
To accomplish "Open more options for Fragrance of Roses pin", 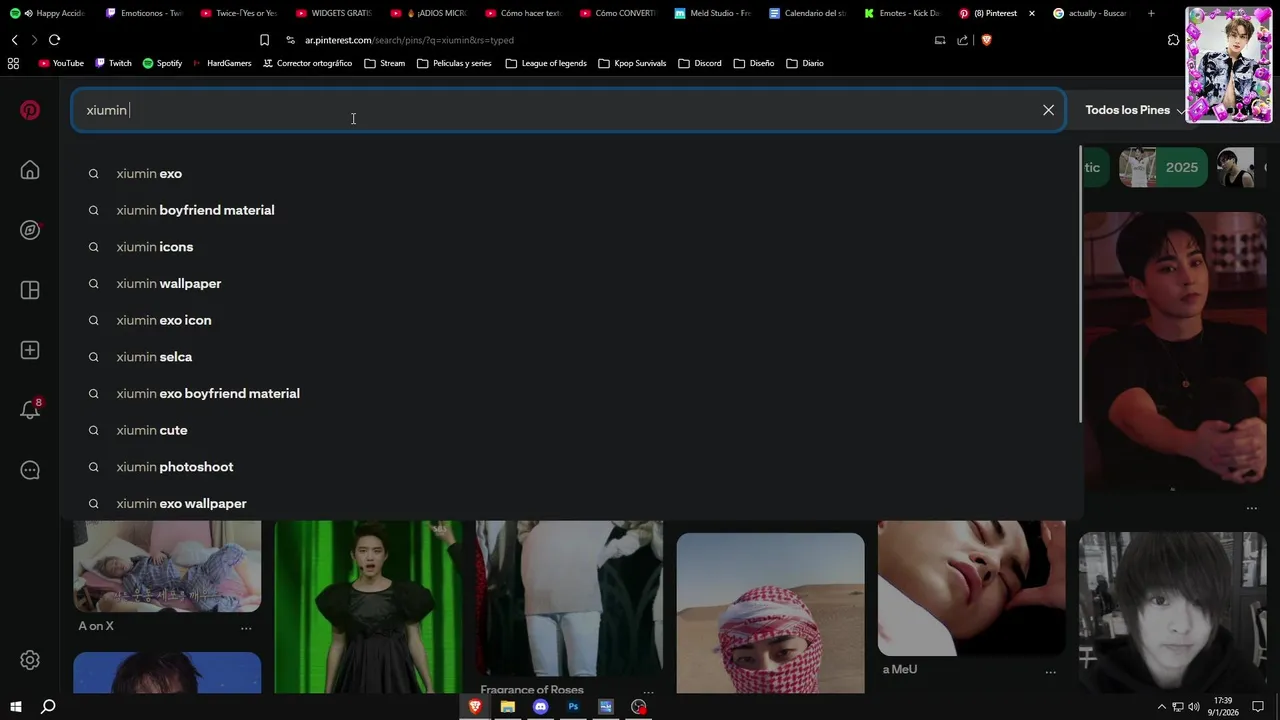I will [648, 691].
